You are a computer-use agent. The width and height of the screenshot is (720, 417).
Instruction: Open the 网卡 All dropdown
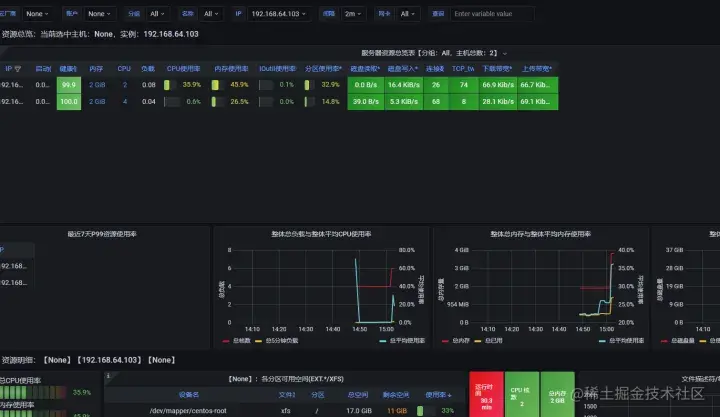tap(407, 14)
